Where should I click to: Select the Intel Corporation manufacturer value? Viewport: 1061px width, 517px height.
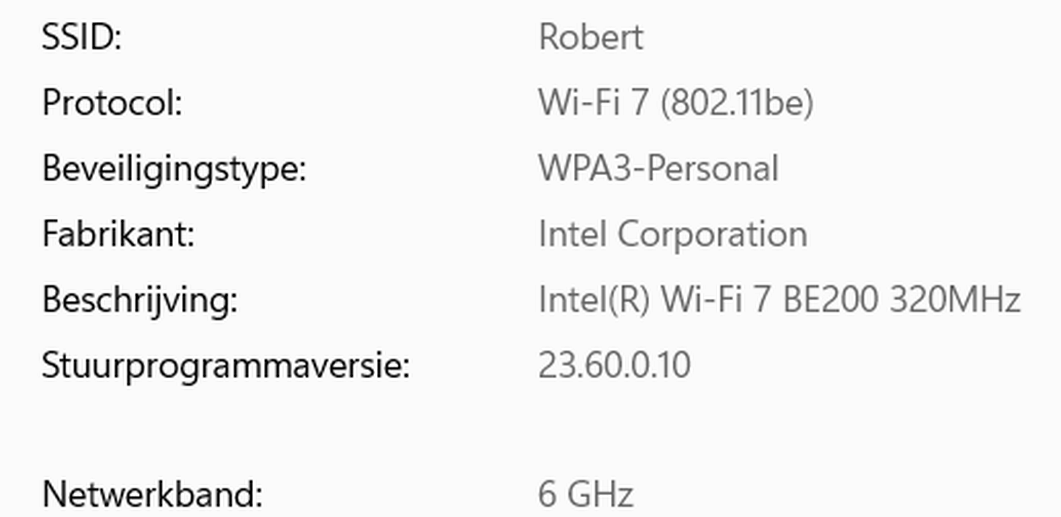(x=673, y=235)
